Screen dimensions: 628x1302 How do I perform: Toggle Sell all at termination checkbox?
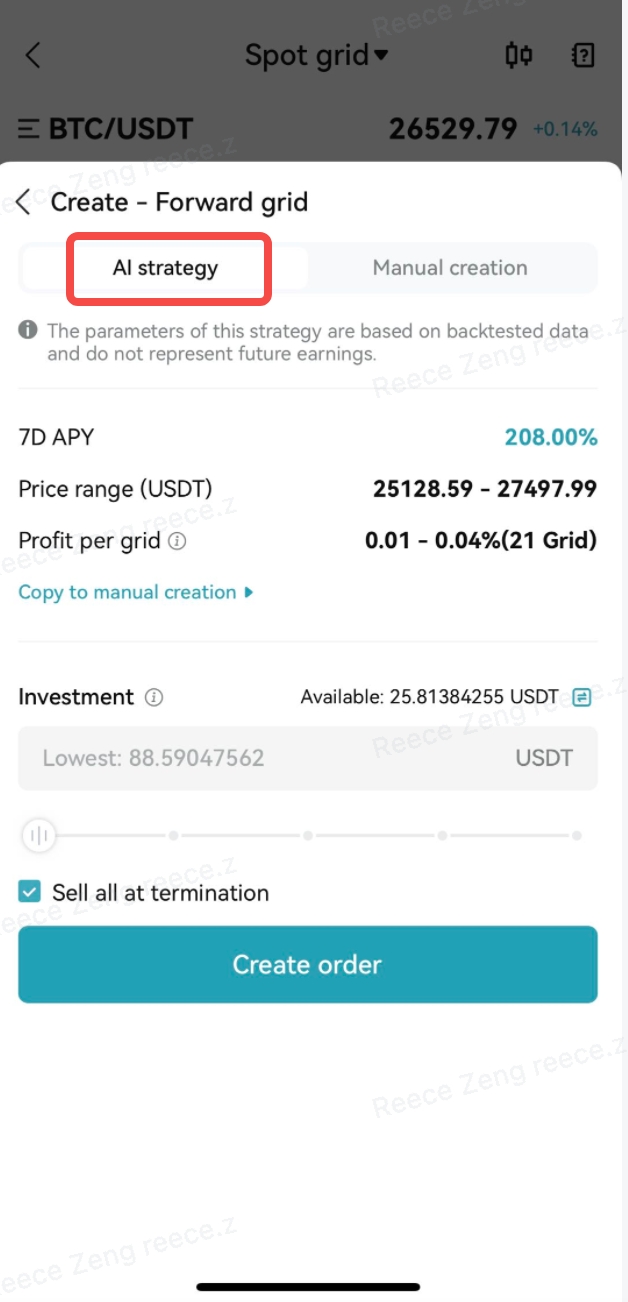tap(30, 892)
